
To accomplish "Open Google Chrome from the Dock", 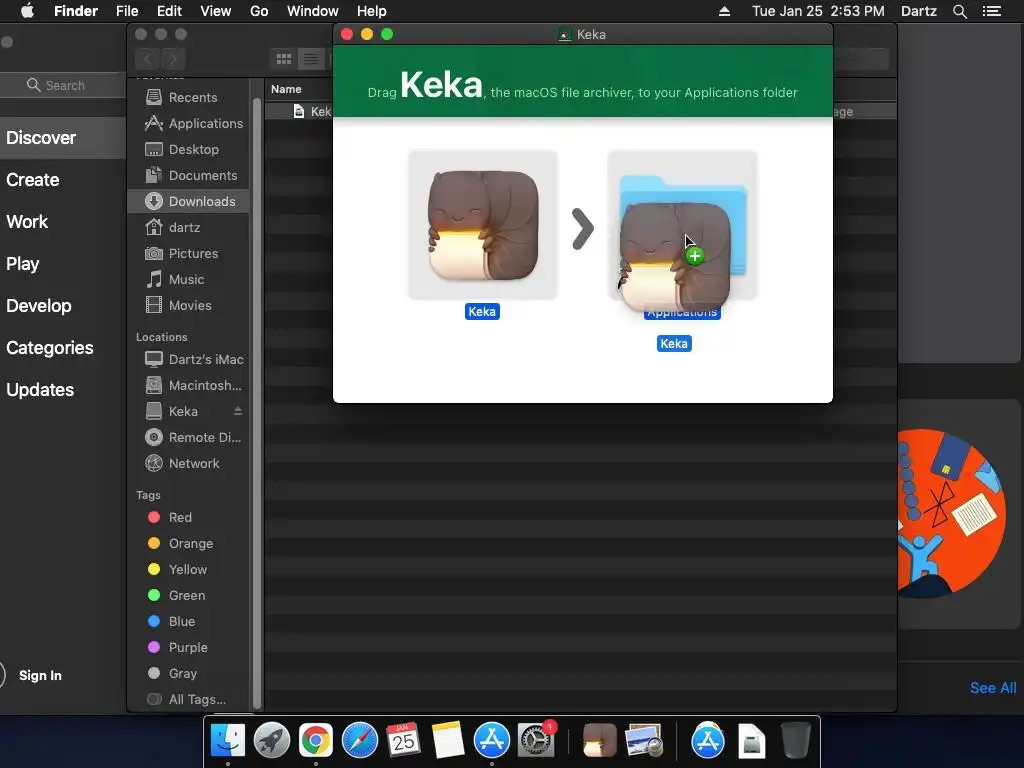I will pos(315,741).
